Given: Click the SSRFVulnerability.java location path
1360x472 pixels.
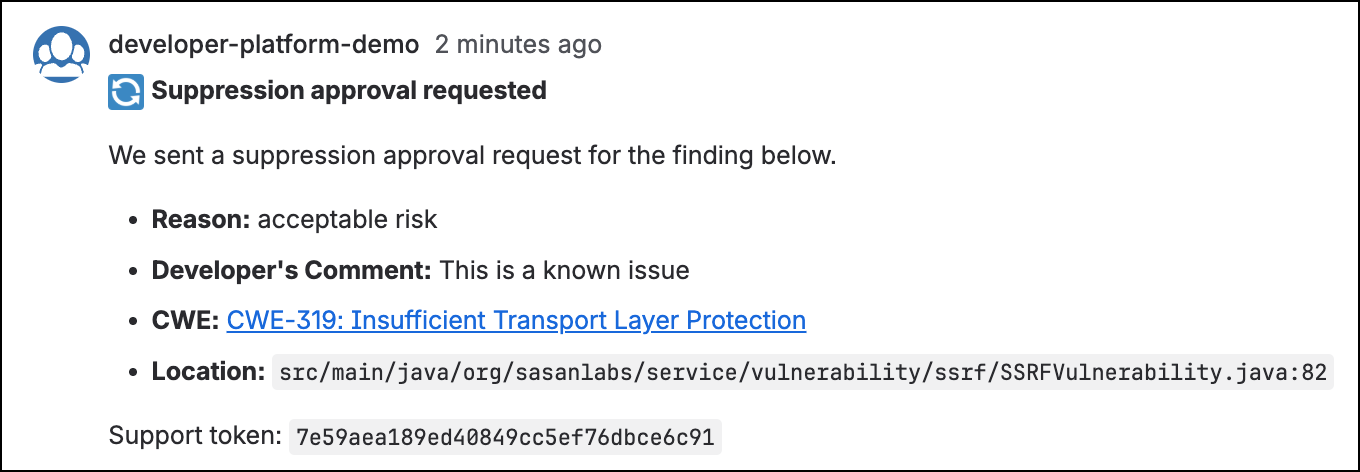Looking at the screenshot, I should click(x=802, y=372).
